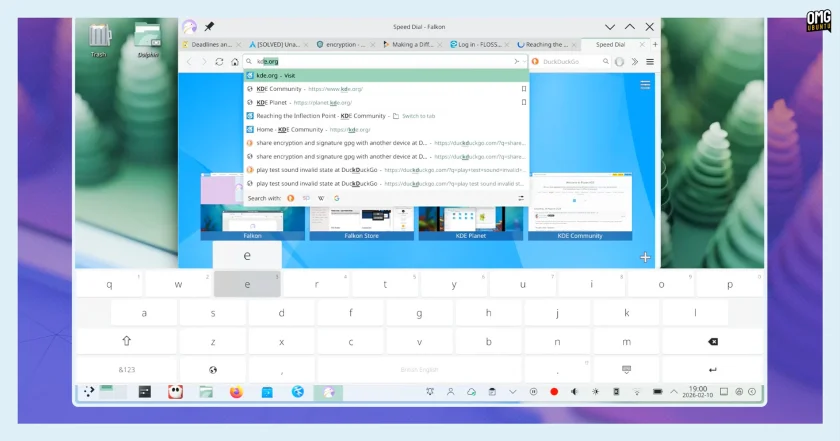Launch Firefox from the taskbar
Image resolution: width=840 pixels, height=441 pixels.
coord(236,392)
